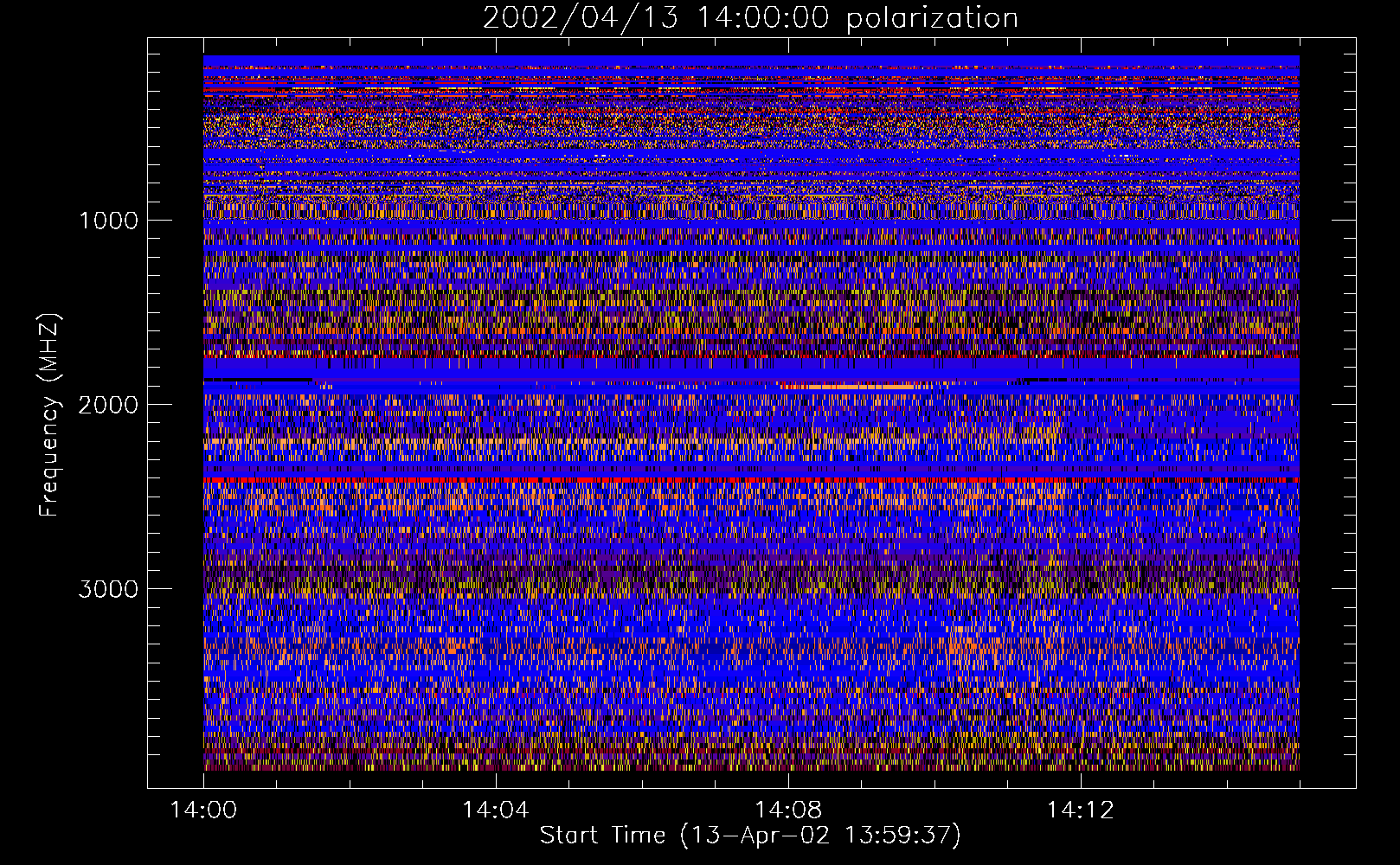Click the 1000 frequency tick label
The width and height of the screenshot is (1400, 865).
108,220
